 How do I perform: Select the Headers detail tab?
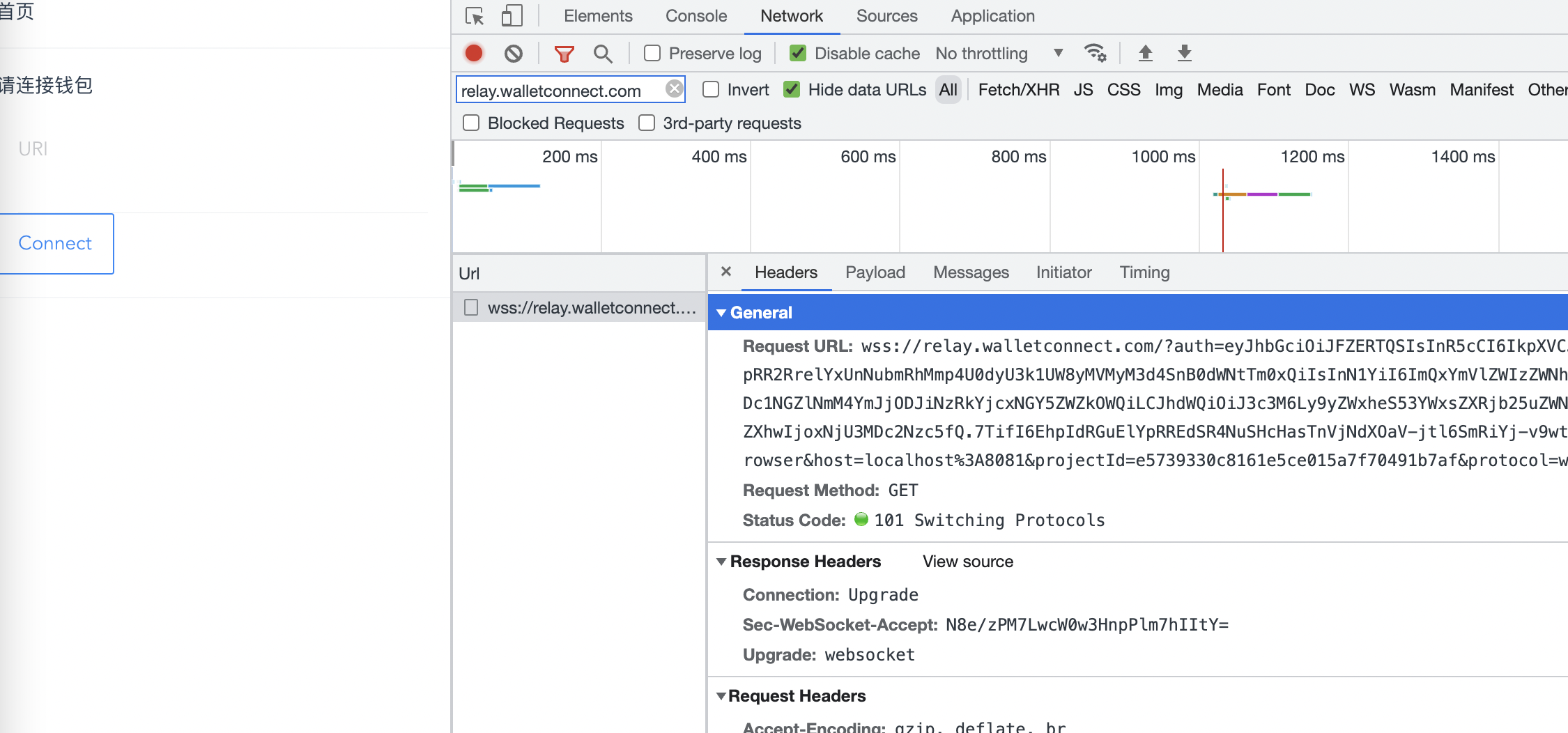coord(786,272)
